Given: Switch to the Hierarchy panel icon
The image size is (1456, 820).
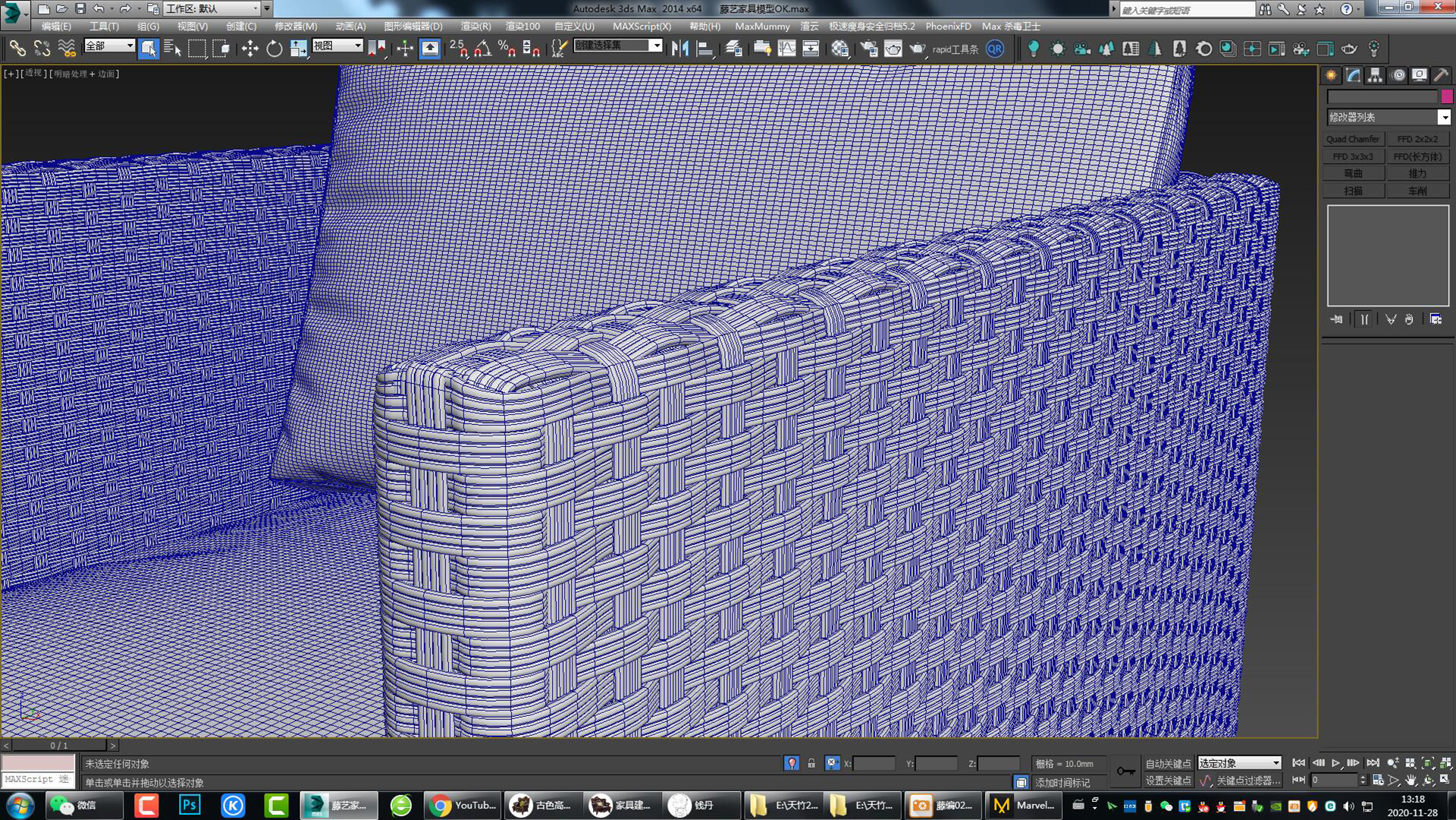Looking at the screenshot, I should point(1375,75).
